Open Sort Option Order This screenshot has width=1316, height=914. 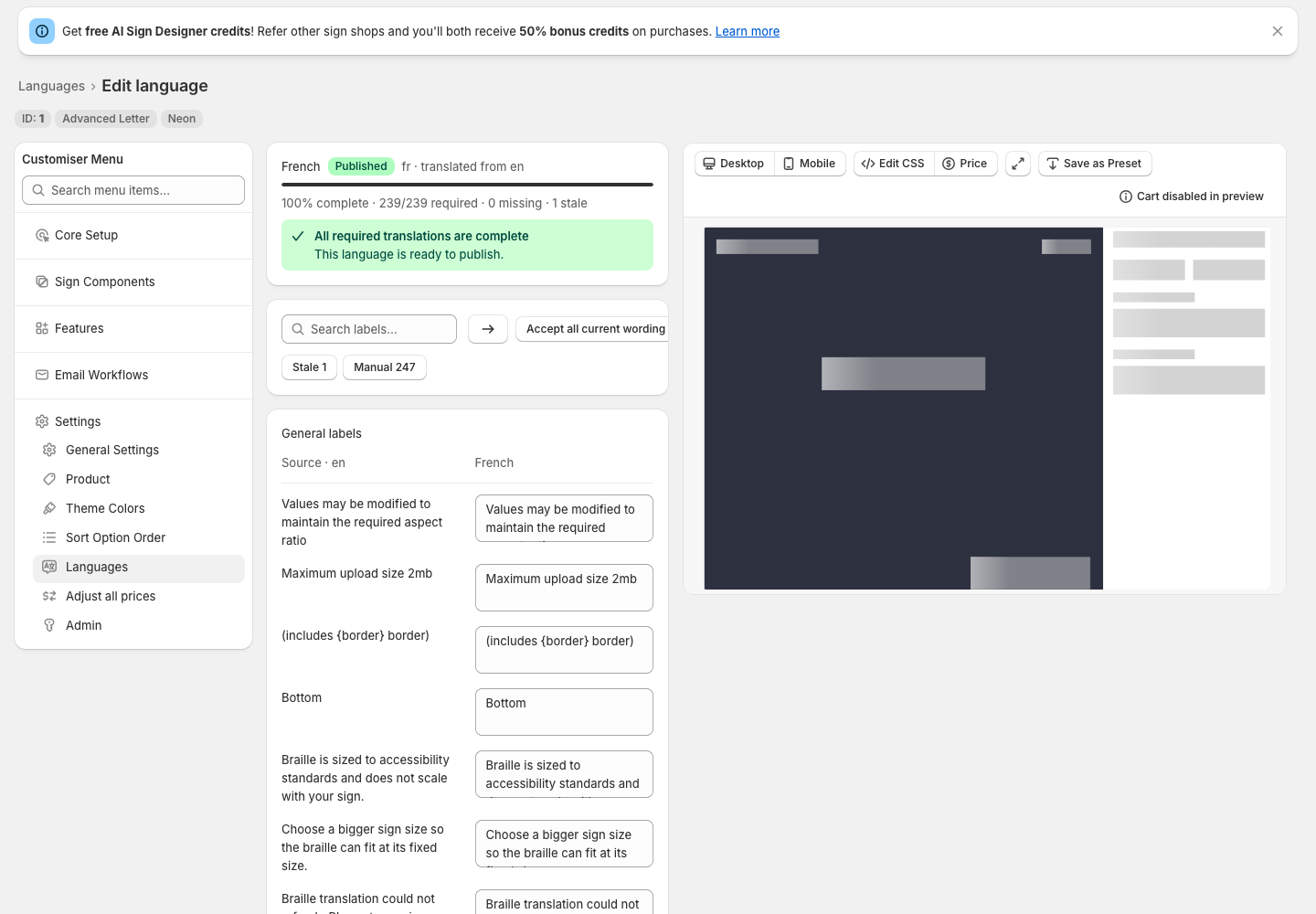pos(139,537)
